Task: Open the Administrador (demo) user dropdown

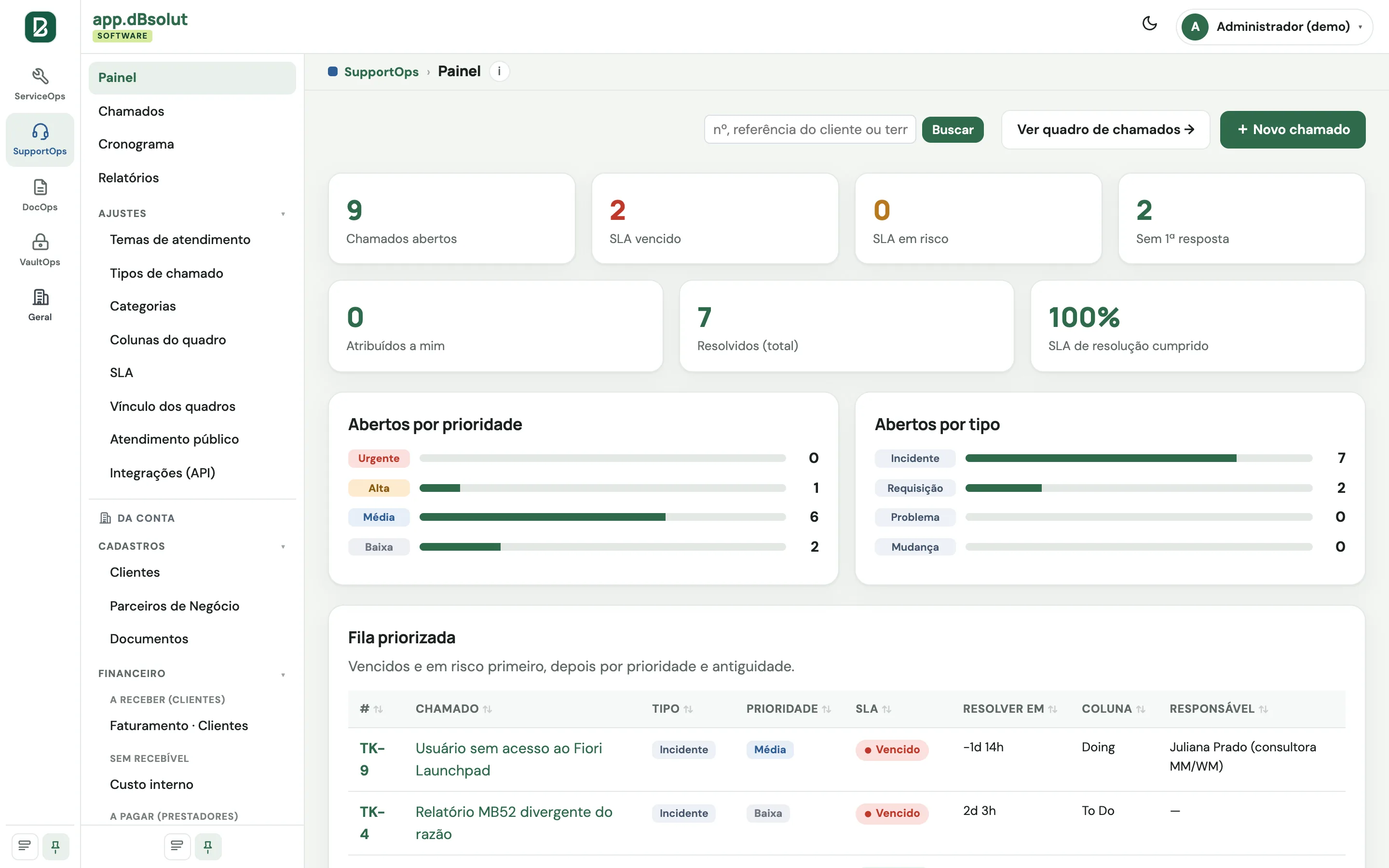Action: click(1274, 27)
